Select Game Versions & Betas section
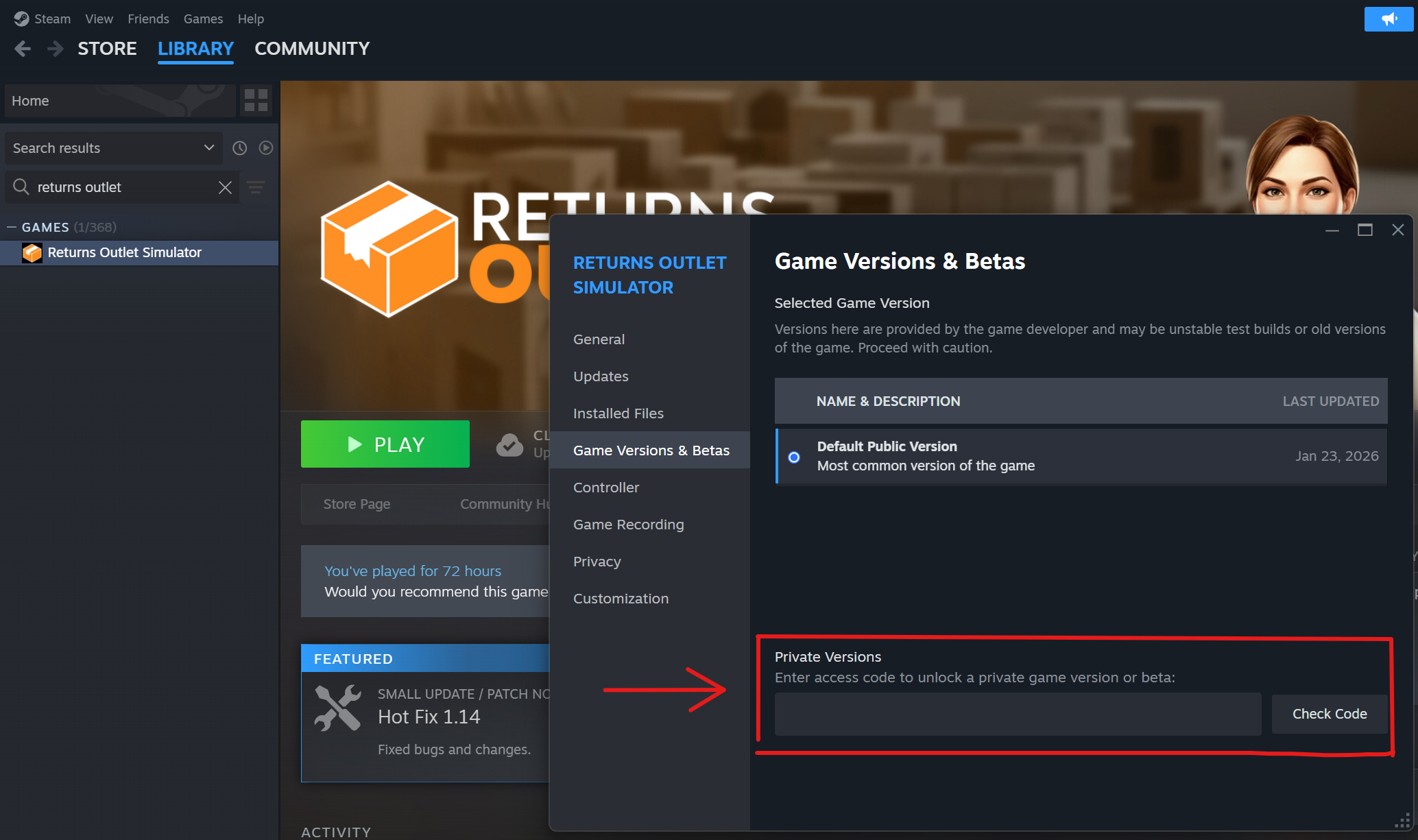This screenshot has width=1418, height=840. click(x=649, y=451)
